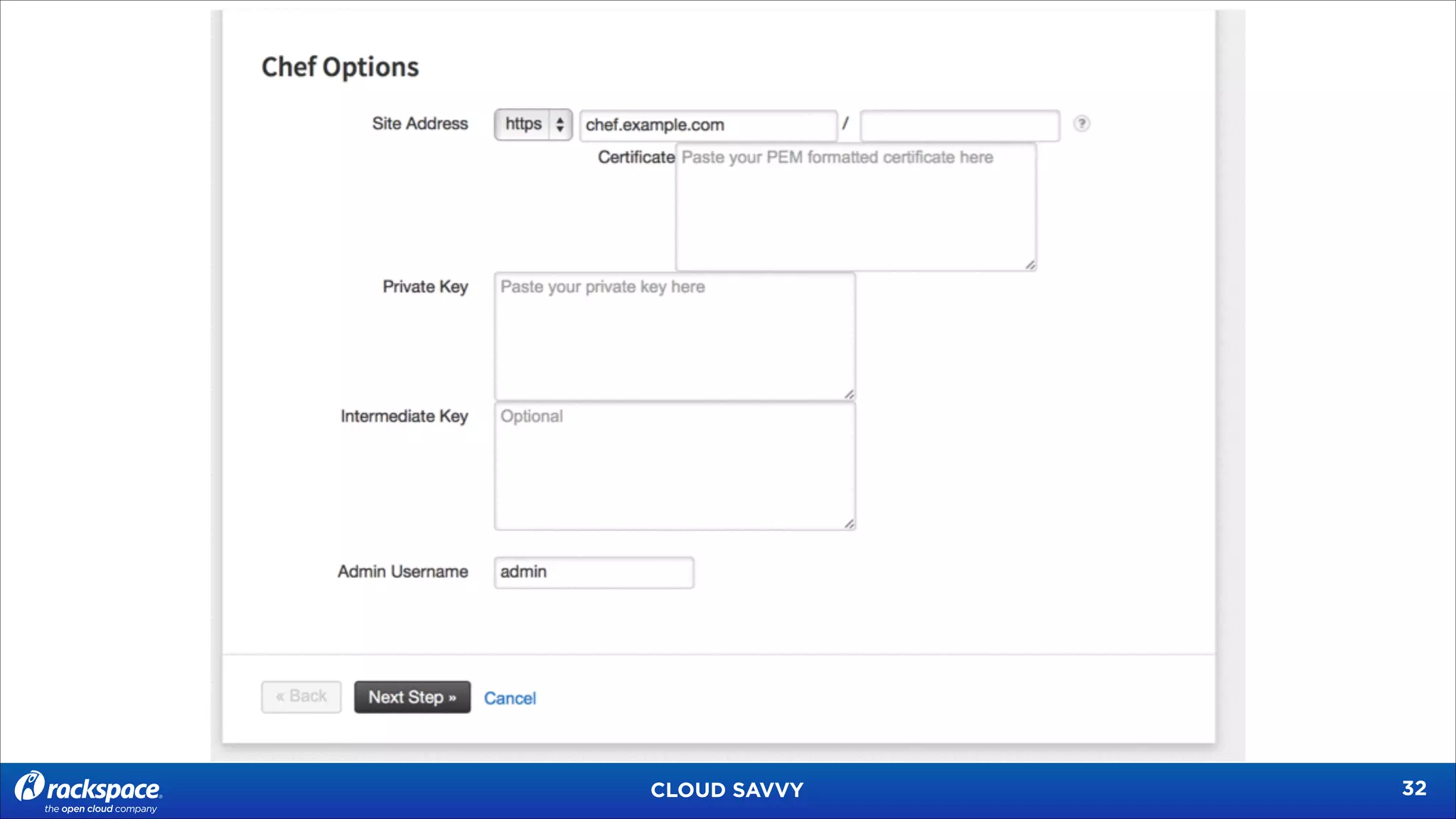
Task: Click the chef.example.com site address field
Action: tap(708, 125)
